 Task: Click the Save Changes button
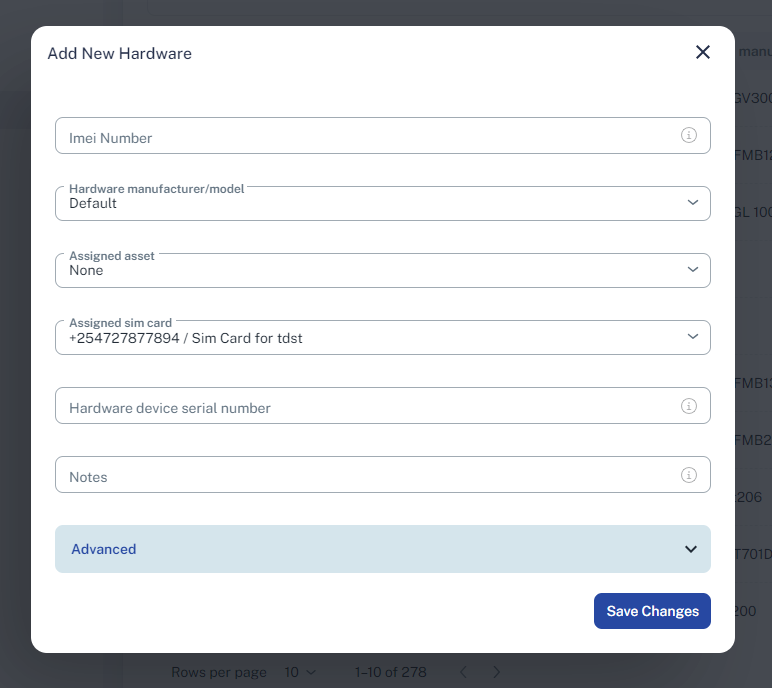pyautogui.click(x=652, y=611)
